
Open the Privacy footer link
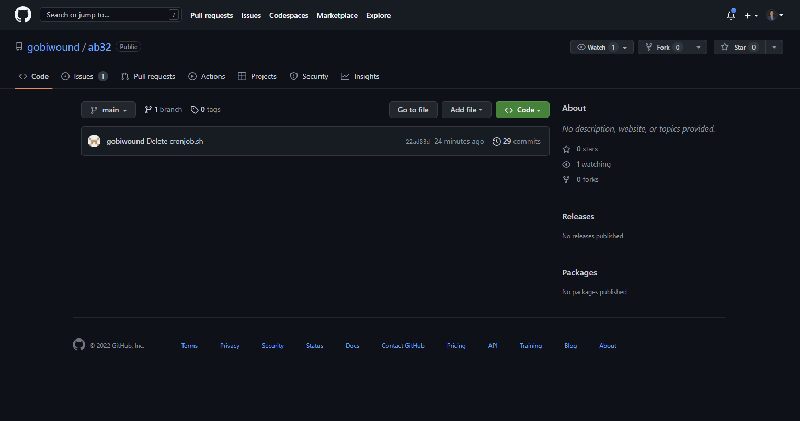coord(230,345)
